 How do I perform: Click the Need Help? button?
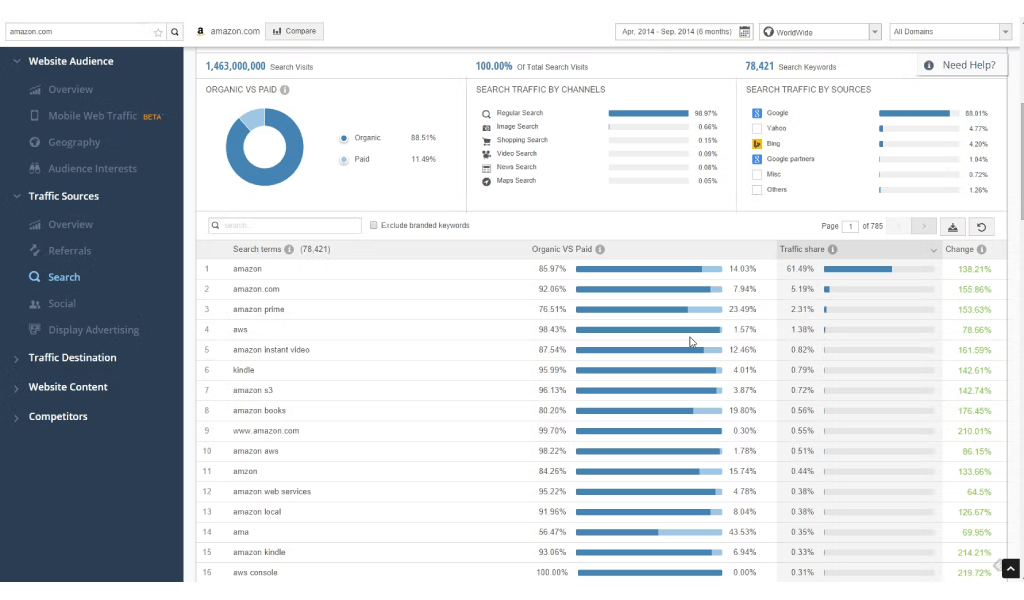point(961,65)
